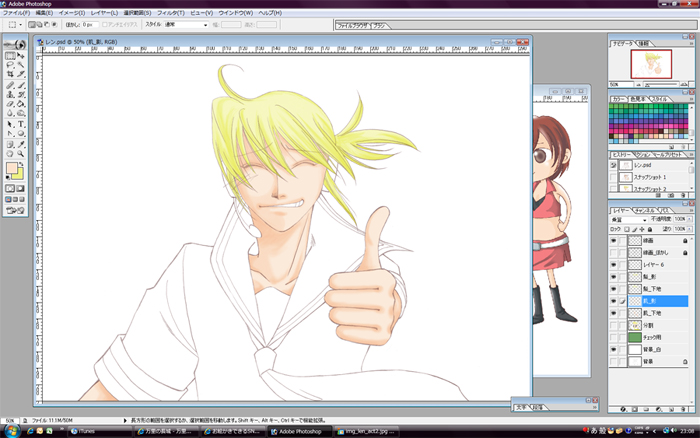The width and height of the screenshot is (700, 438).
Task: Switch to the チャンネル tab
Action: pos(646,211)
